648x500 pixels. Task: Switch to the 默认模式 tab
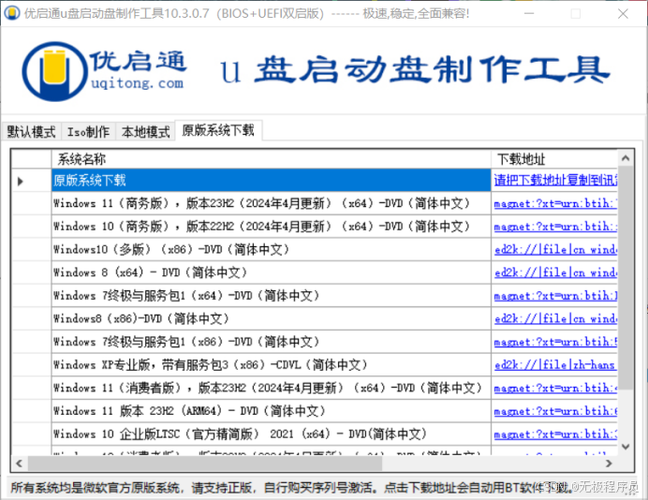pyautogui.click(x=31, y=132)
